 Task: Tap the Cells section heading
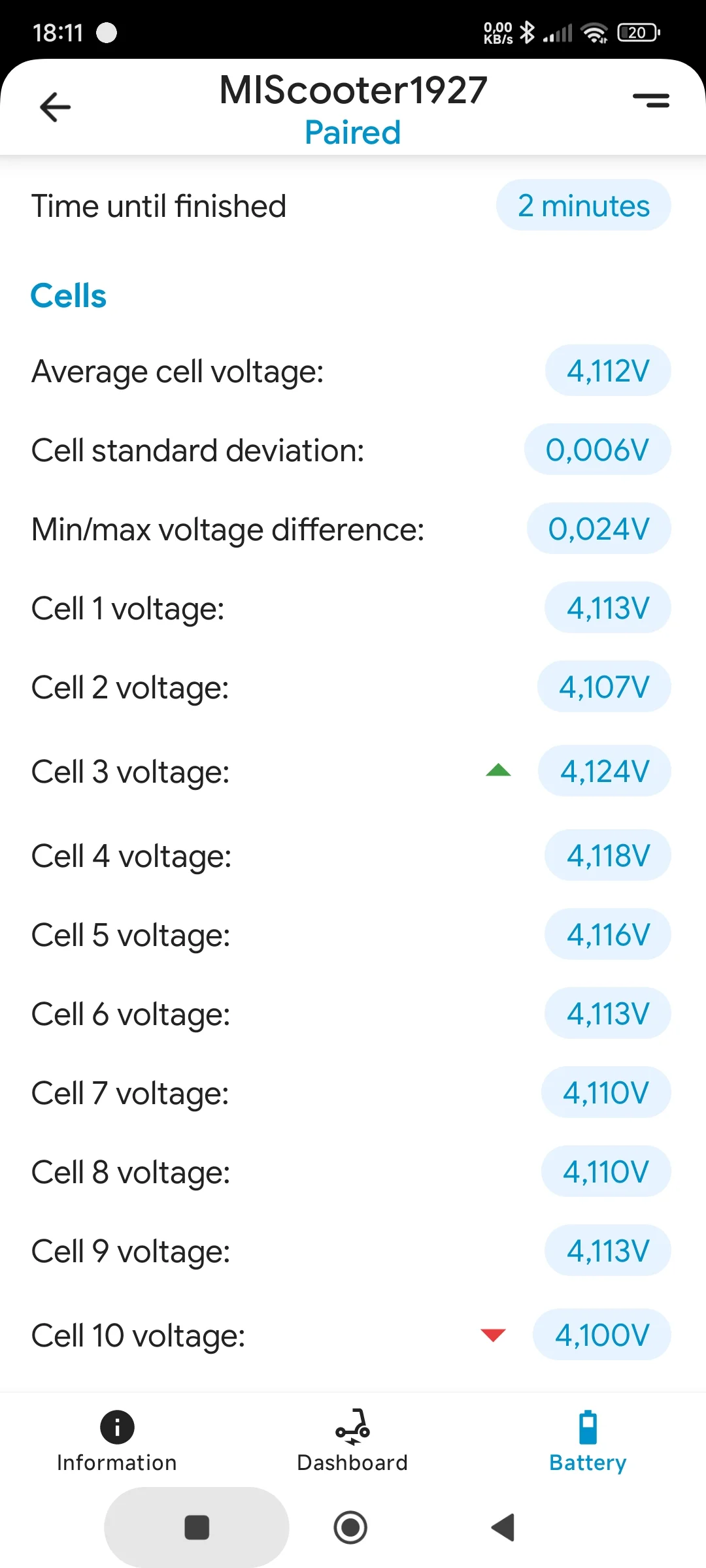click(69, 295)
